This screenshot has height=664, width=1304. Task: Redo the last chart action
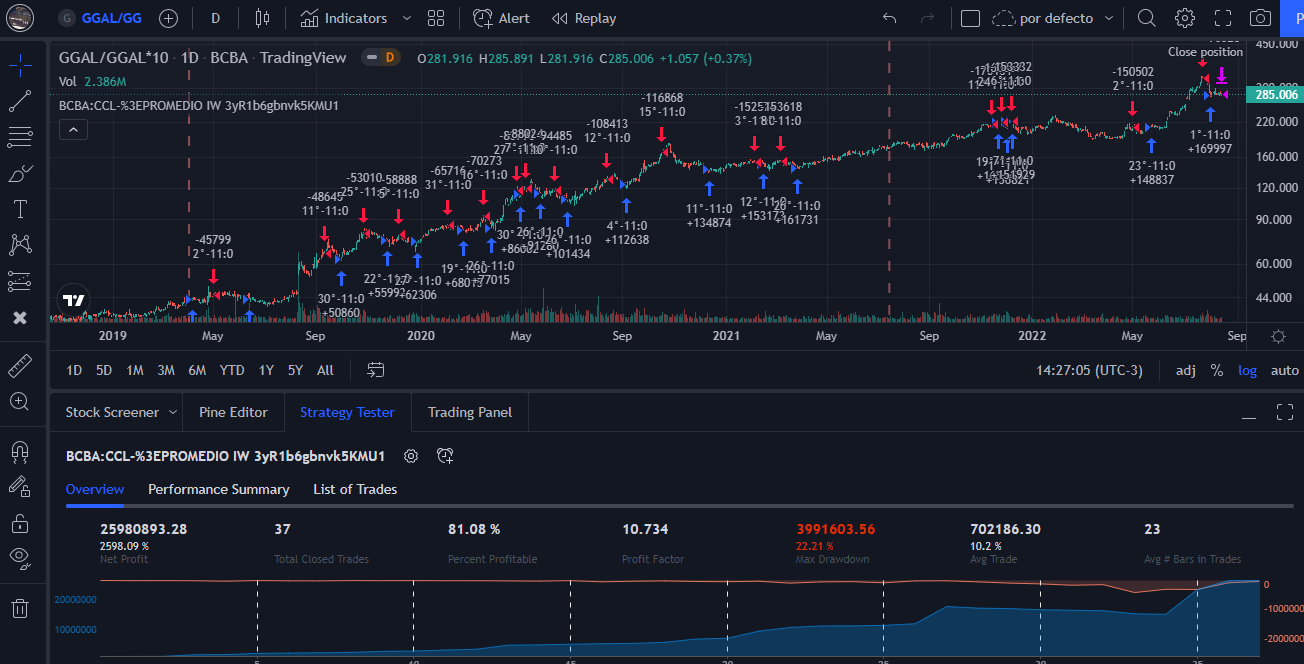(927, 18)
